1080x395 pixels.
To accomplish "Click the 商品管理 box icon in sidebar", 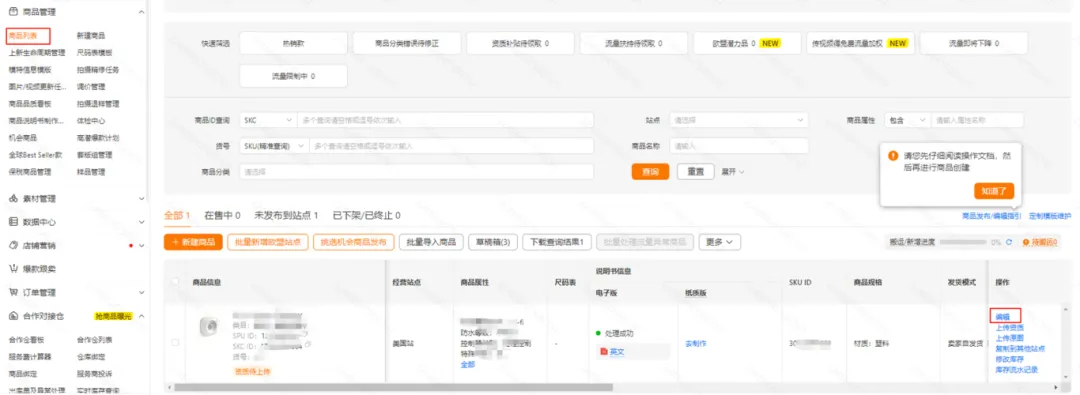I will click(x=12, y=12).
